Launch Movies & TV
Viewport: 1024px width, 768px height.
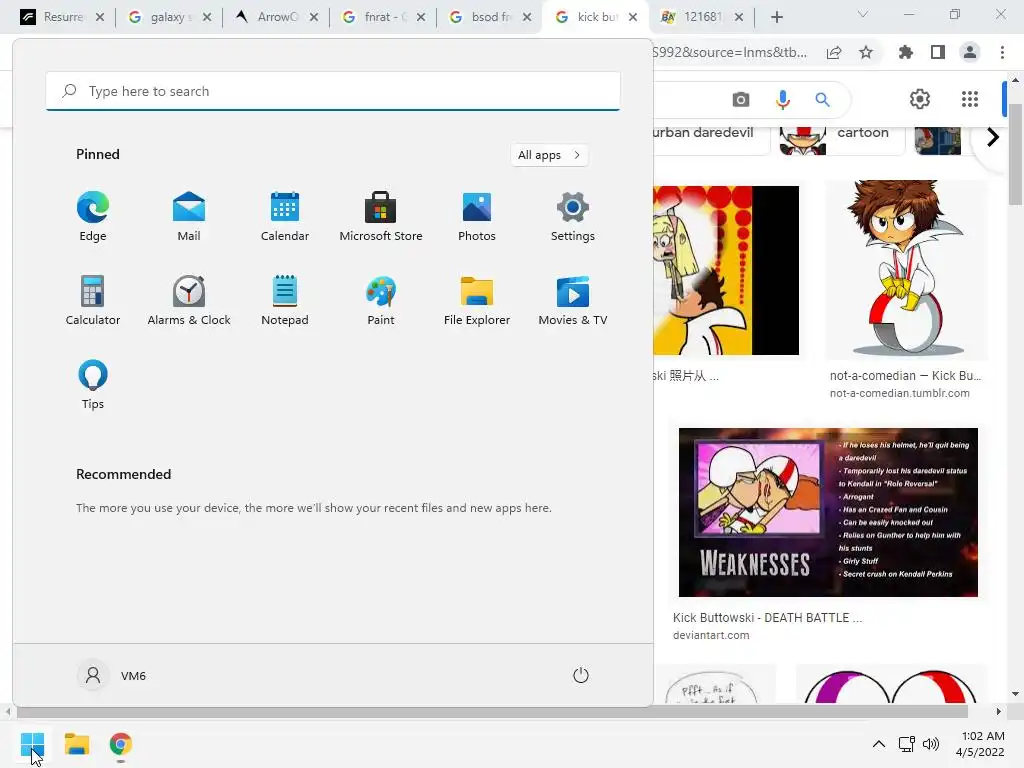[x=573, y=301]
